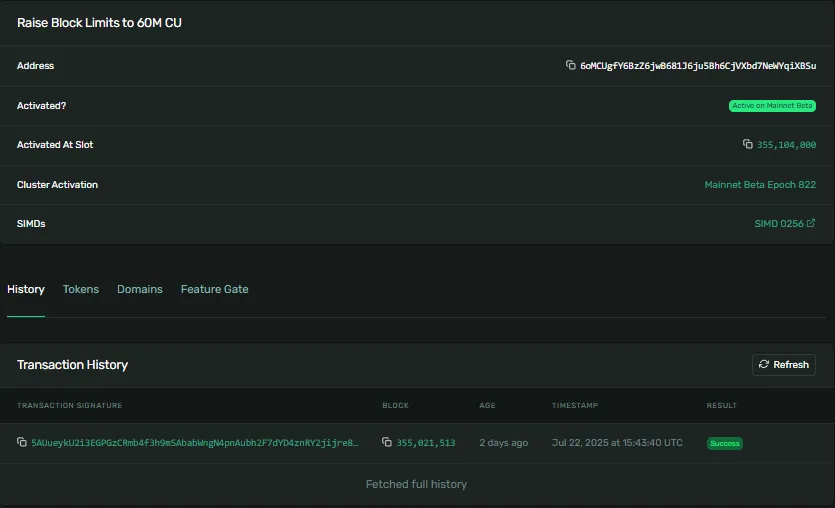This screenshot has width=835, height=508.
Task: Click the Cluster Activation label
Action: pos(58,185)
